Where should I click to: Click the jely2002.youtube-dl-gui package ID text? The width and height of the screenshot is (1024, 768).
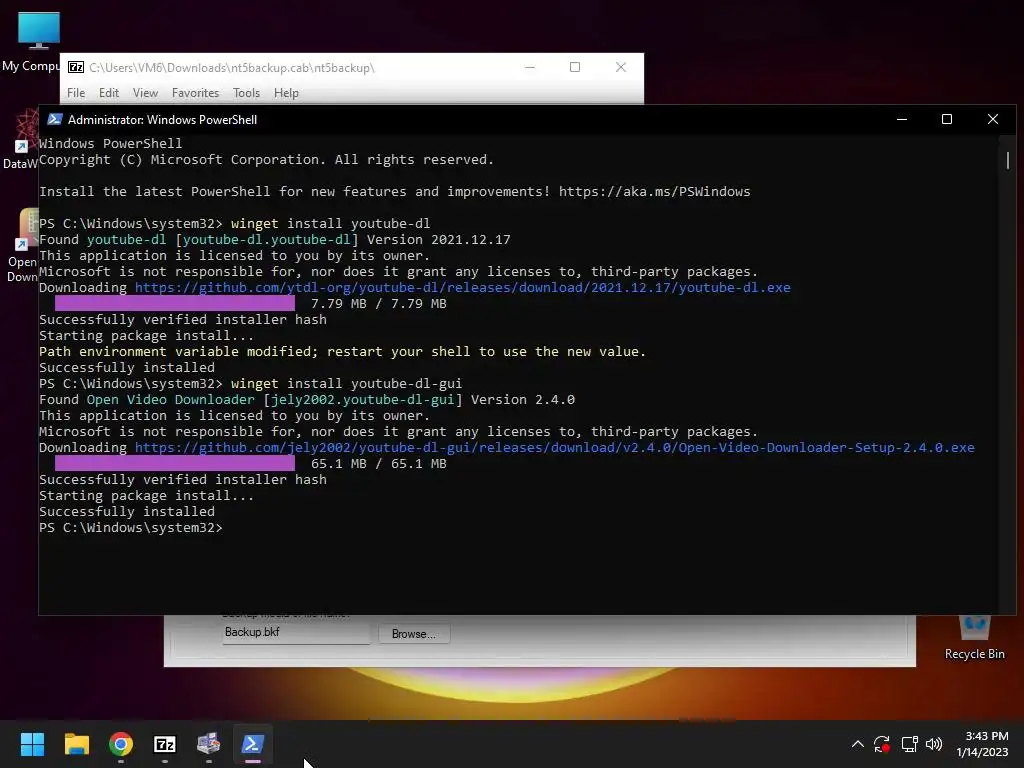[x=362, y=400]
